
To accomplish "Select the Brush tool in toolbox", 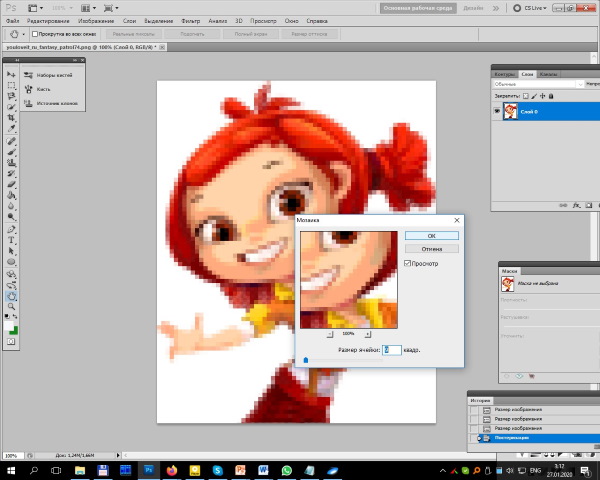I will click(x=11, y=152).
